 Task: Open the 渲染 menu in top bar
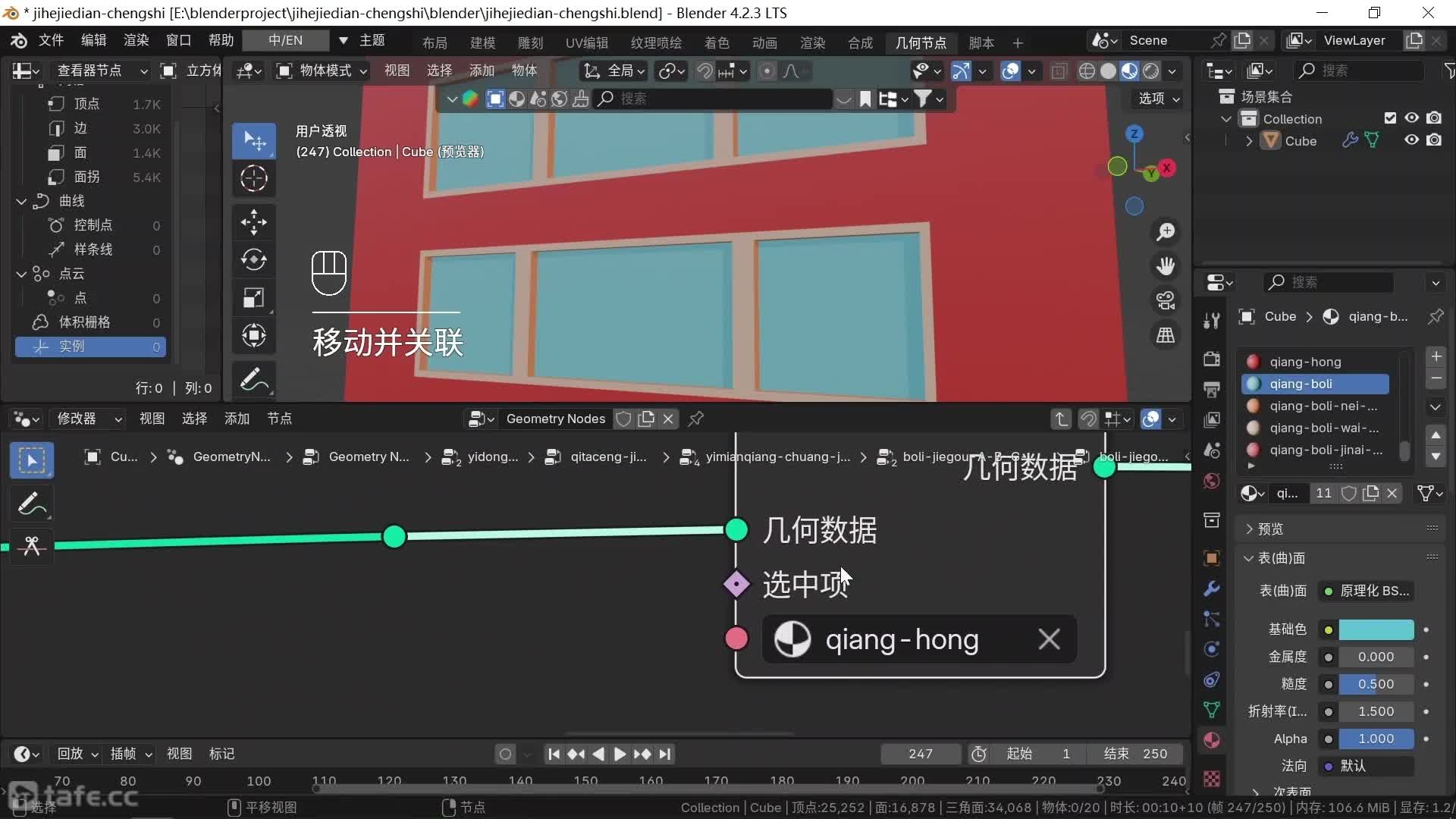click(136, 40)
